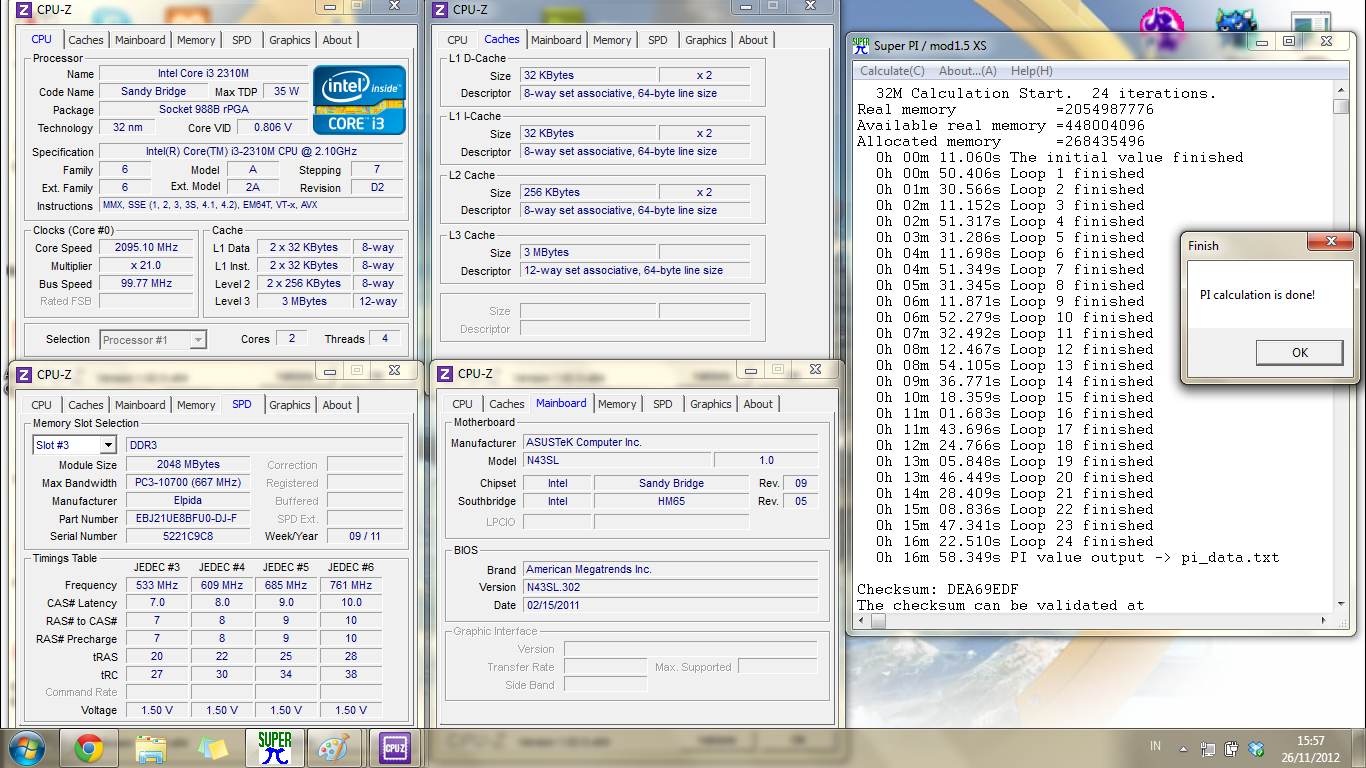The width and height of the screenshot is (1366, 768).
Task: Click Show desktop strip beside the clock
Action: 1359,749
